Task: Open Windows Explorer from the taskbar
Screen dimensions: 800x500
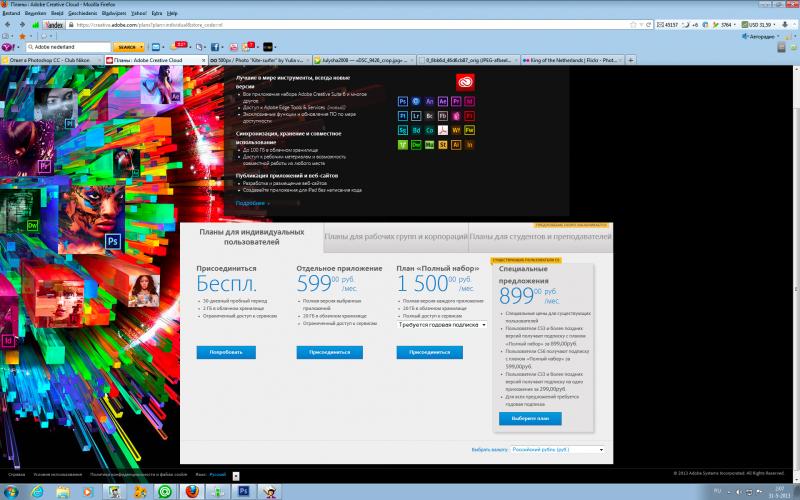Action: click(63, 492)
